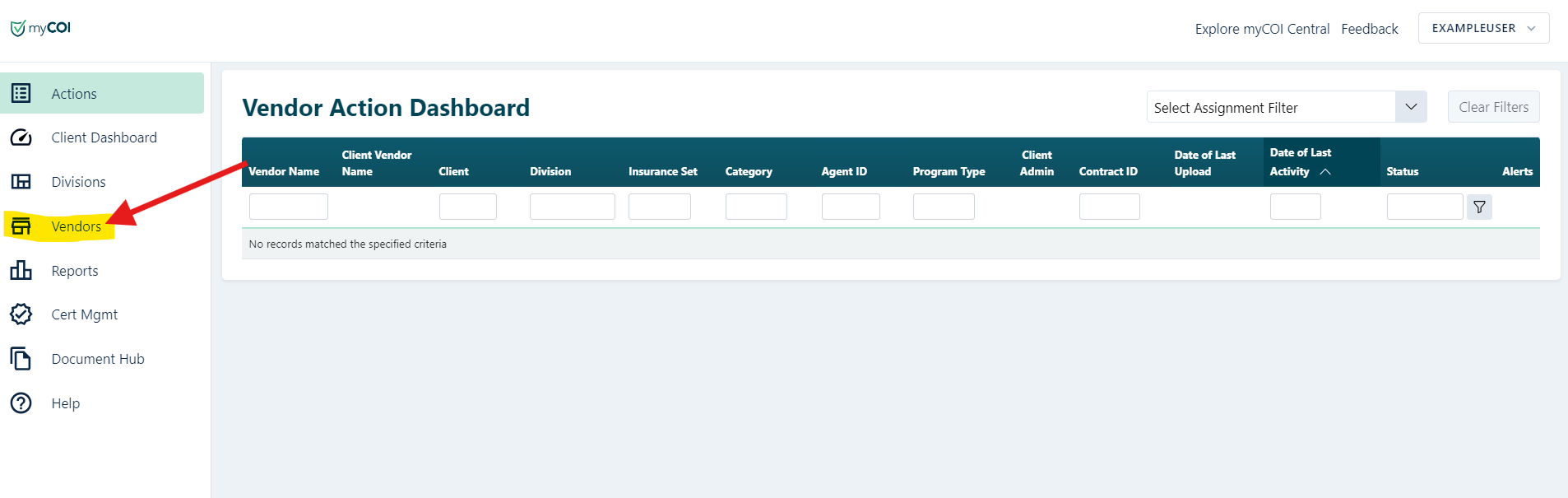The width and height of the screenshot is (1568, 498).
Task: Click the myCOI logo
Action: click(40, 28)
